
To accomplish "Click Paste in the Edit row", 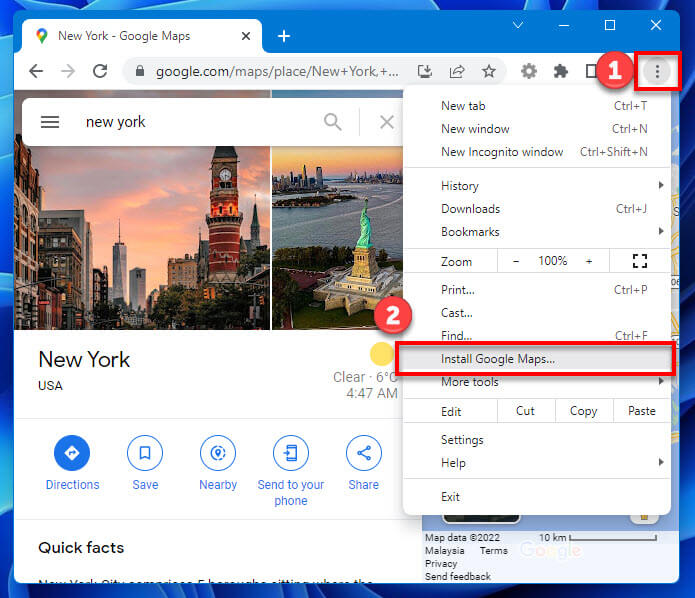I will pyautogui.click(x=641, y=411).
